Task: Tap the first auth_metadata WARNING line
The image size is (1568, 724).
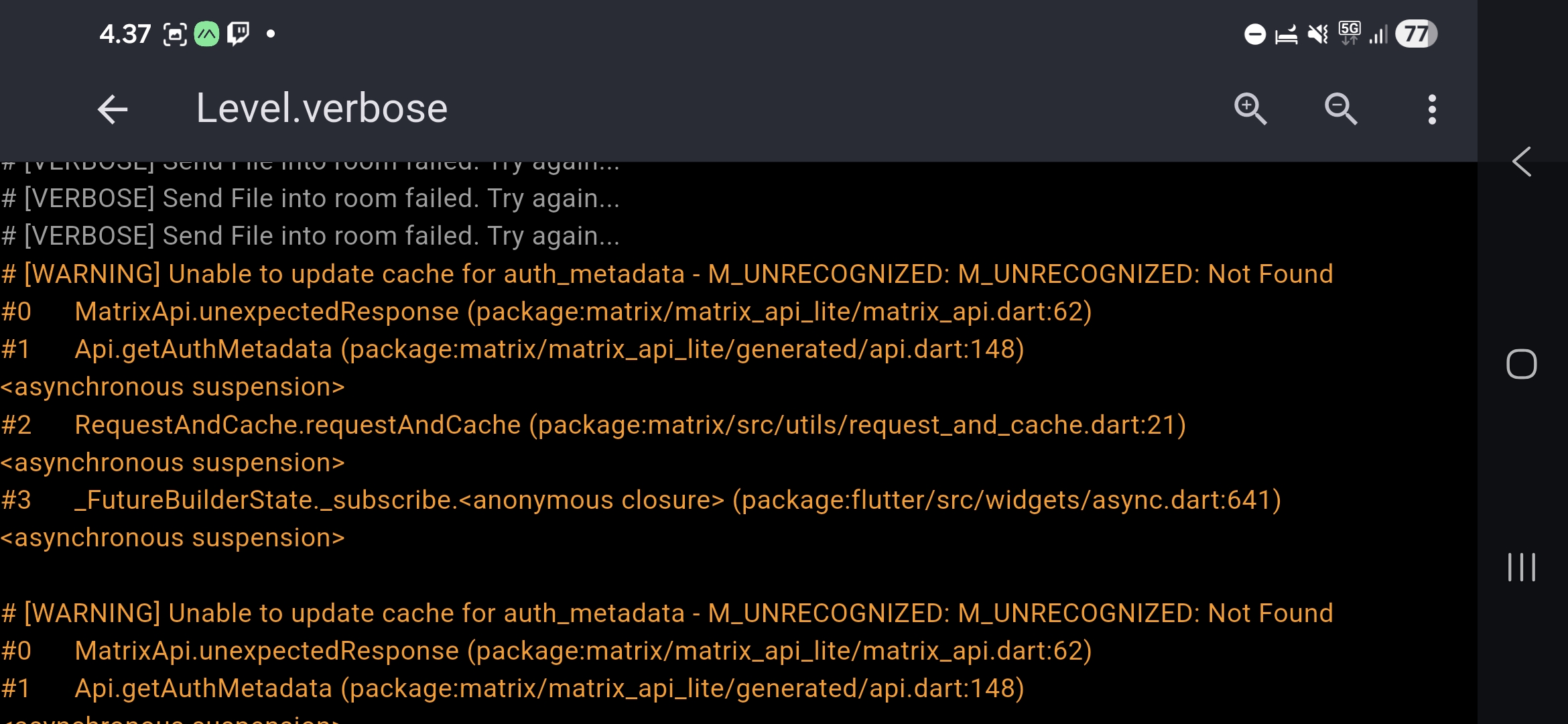Action: pyautogui.click(x=667, y=274)
